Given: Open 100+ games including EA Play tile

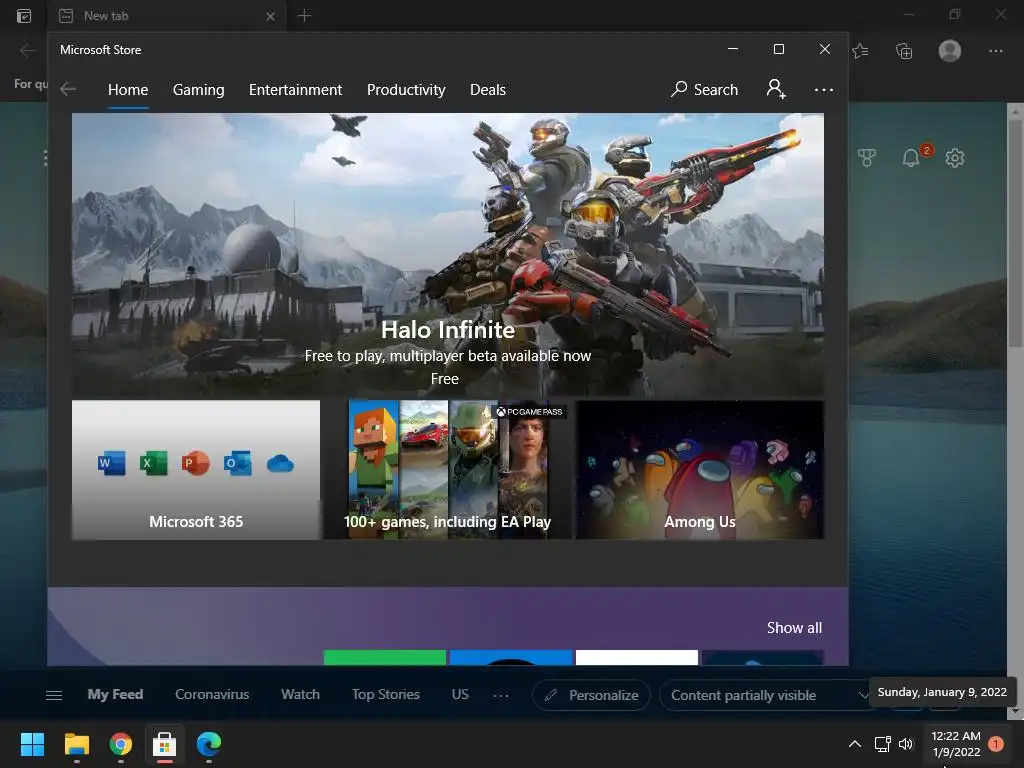Looking at the screenshot, I should point(448,470).
